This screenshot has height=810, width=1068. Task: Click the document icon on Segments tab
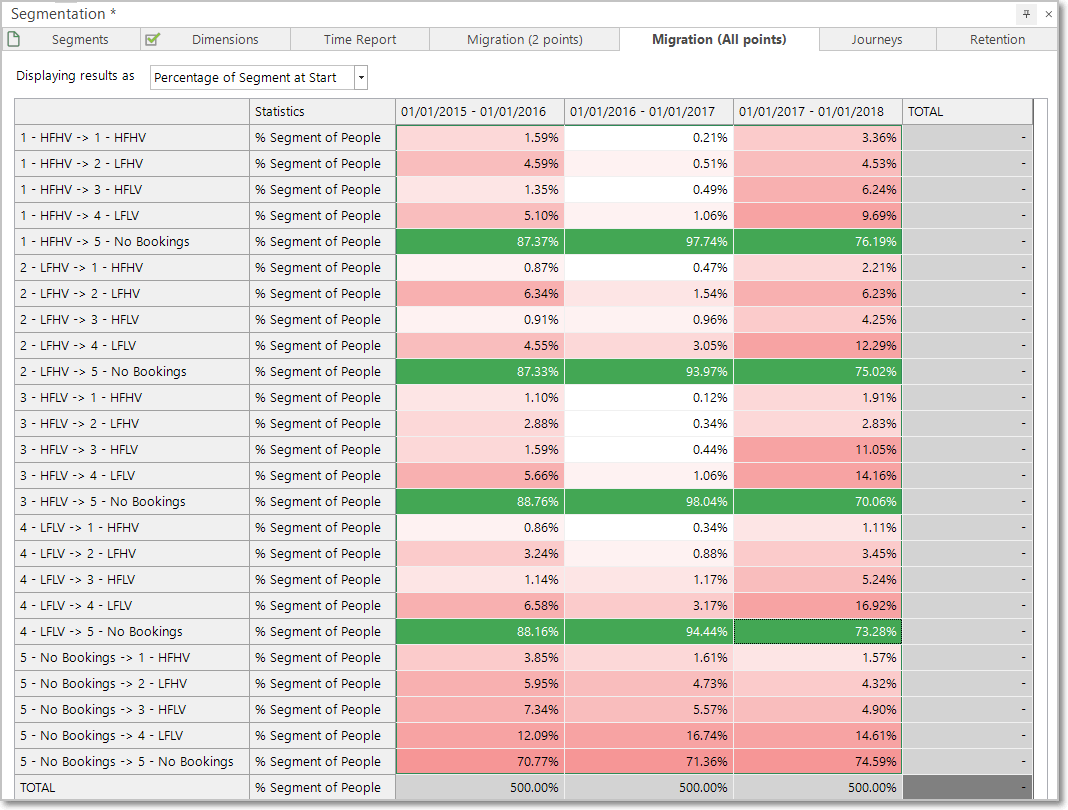(14, 40)
